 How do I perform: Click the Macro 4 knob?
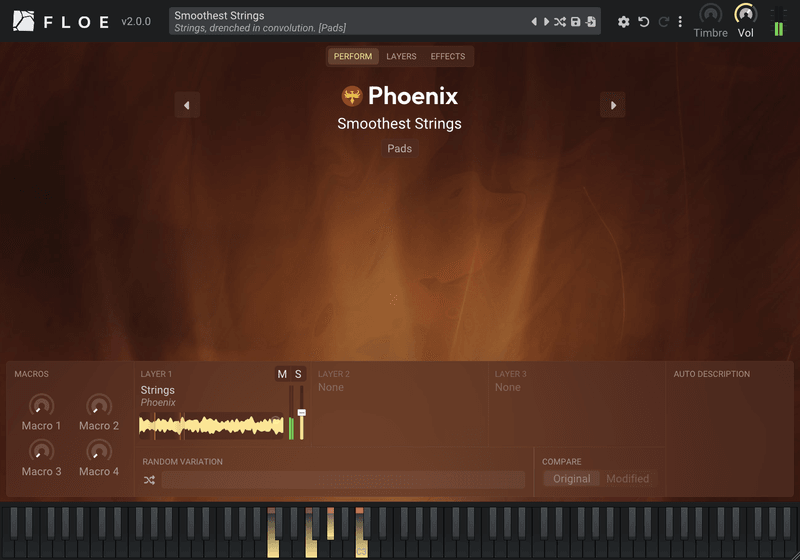99,451
